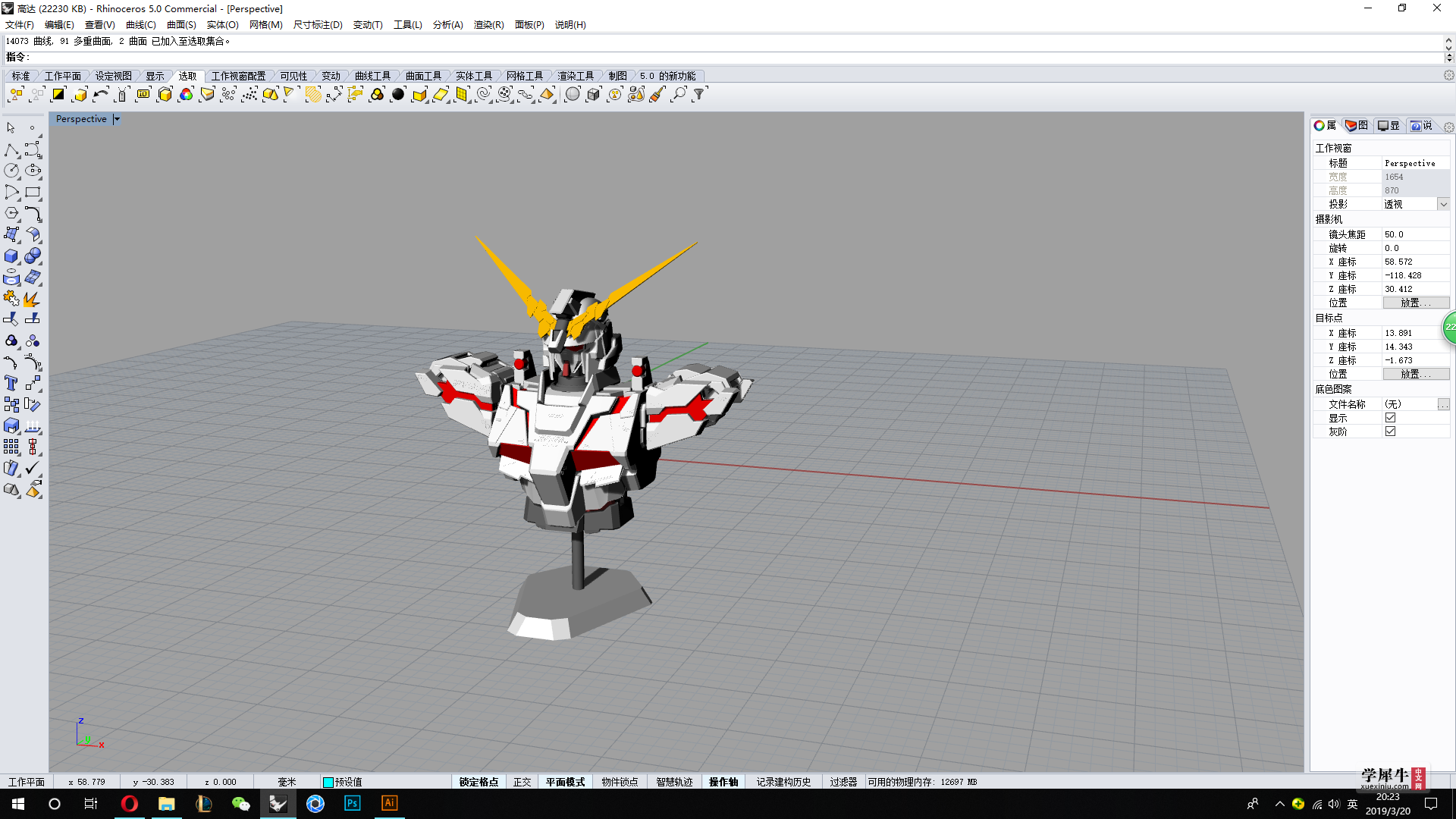
Task: Open the 说 help panel tab
Action: (1421, 126)
